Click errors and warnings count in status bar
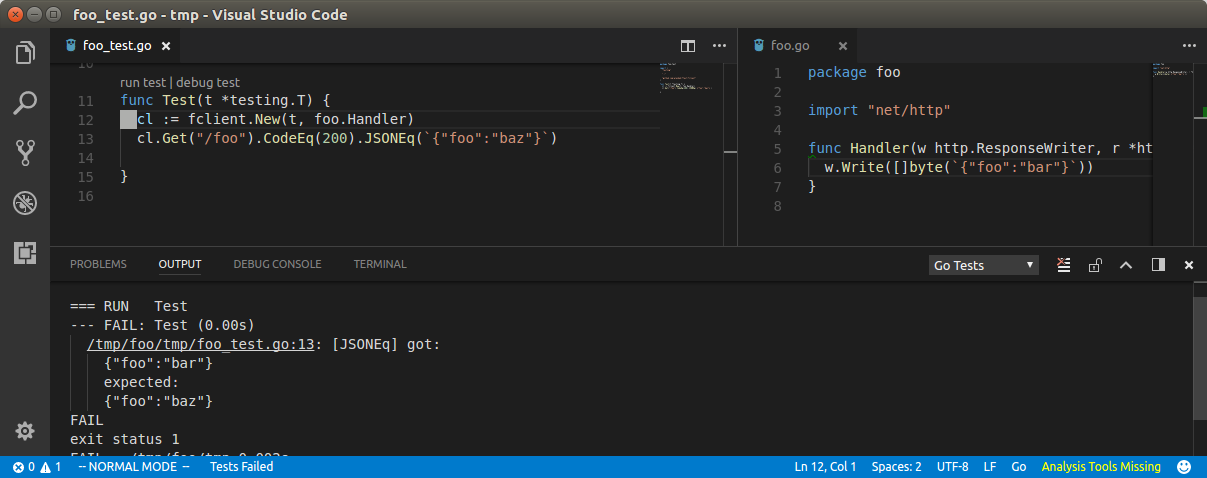1207x478 pixels. coord(36,467)
